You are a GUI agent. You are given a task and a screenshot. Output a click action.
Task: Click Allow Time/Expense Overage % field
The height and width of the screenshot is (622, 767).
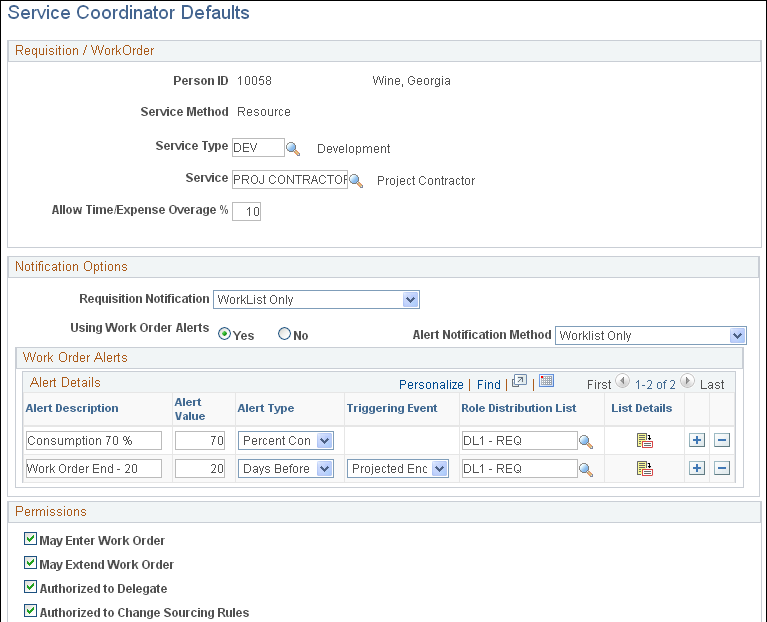[x=246, y=211]
